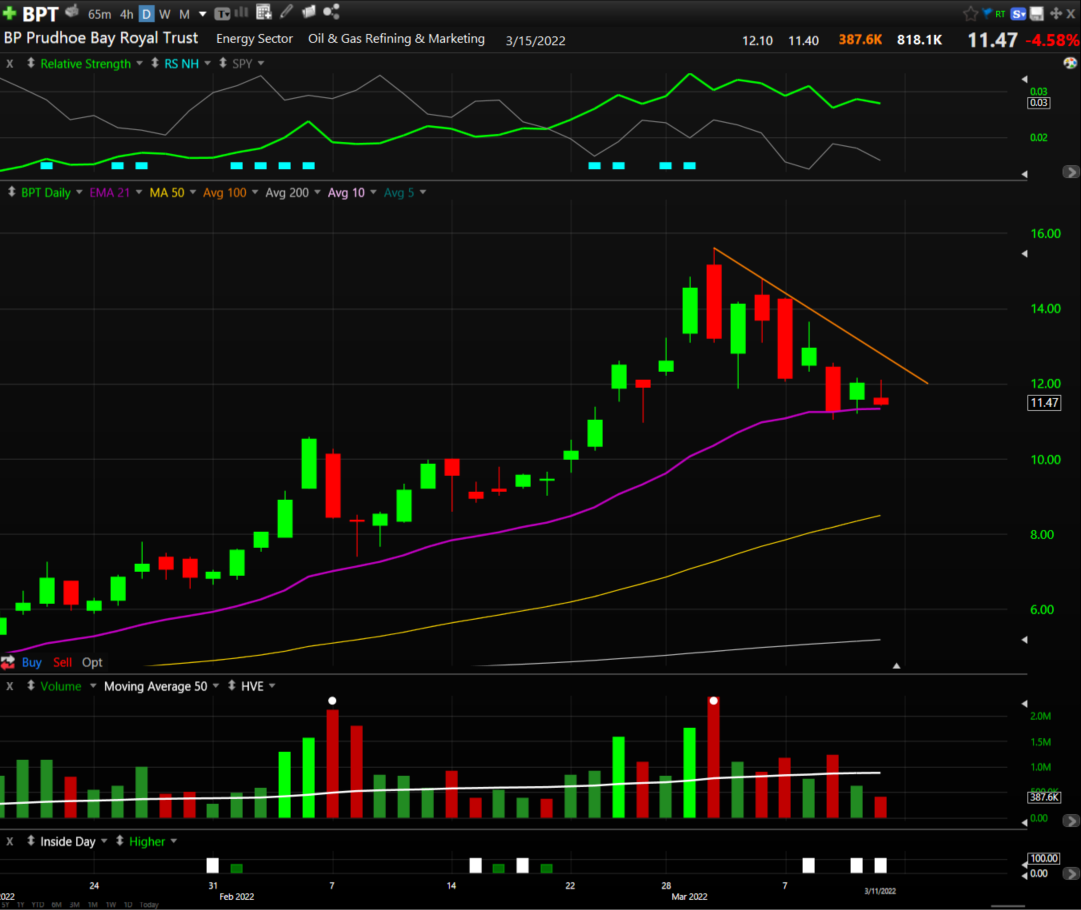Select the D daily timeframe
Viewport: 1081px width, 910px height.
[x=146, y=14]
